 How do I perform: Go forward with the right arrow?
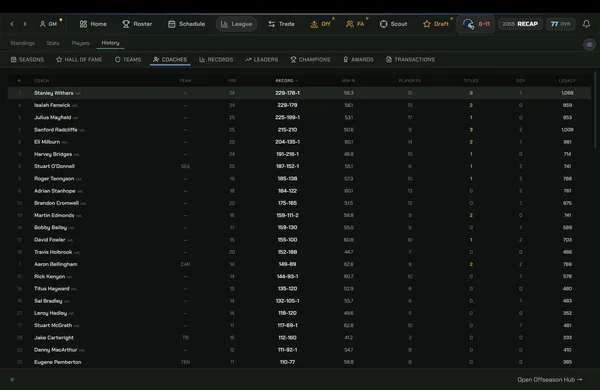25,24
